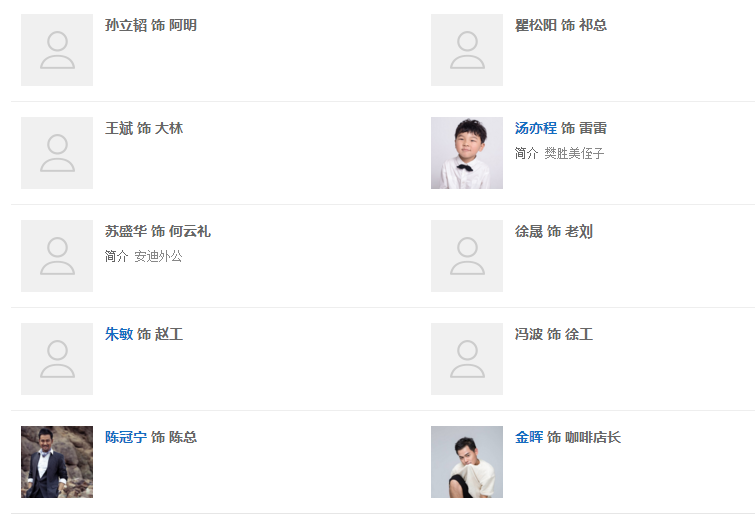Open the 朱敏 actor link

pos(119,334)
